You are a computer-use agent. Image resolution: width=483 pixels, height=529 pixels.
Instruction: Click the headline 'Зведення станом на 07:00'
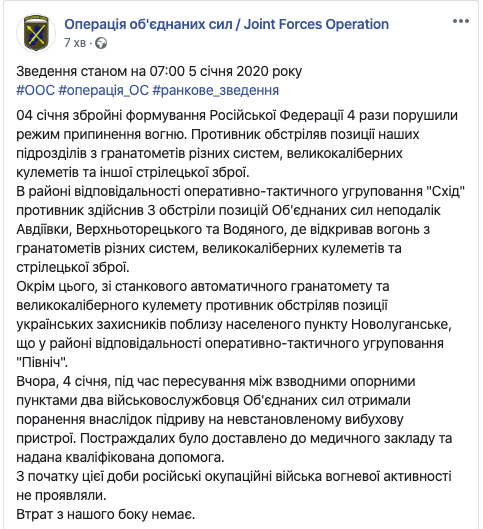[x=101, y=72]
